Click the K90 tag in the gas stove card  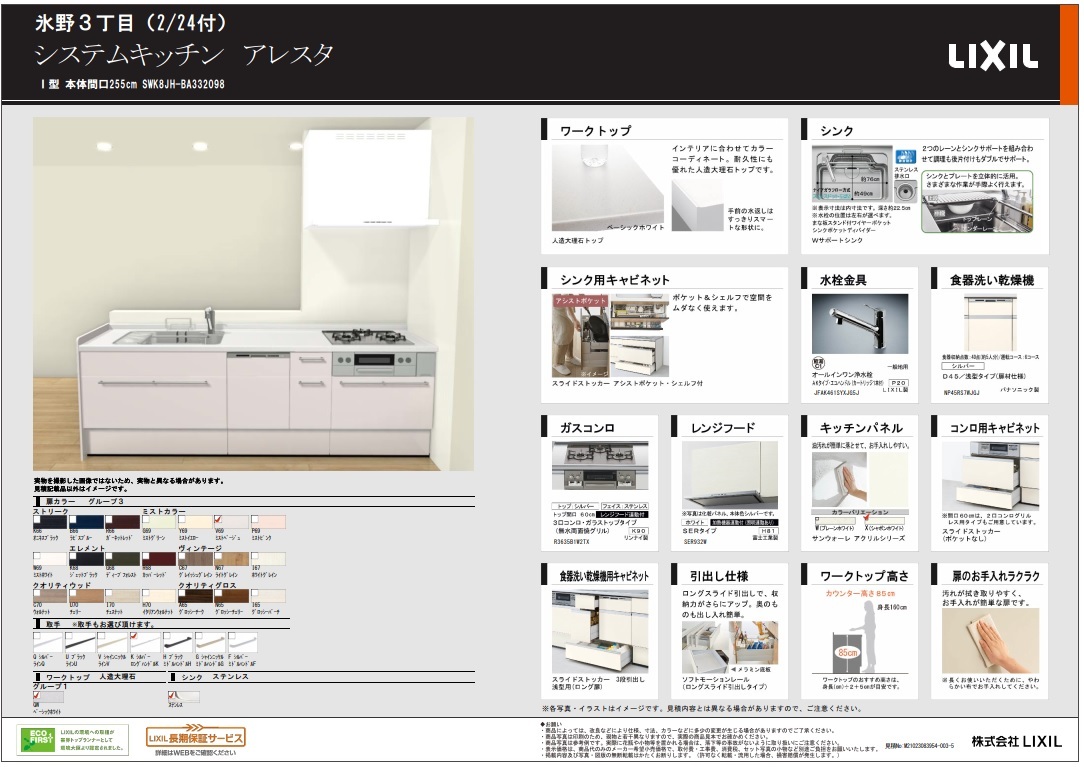[639, 531]
